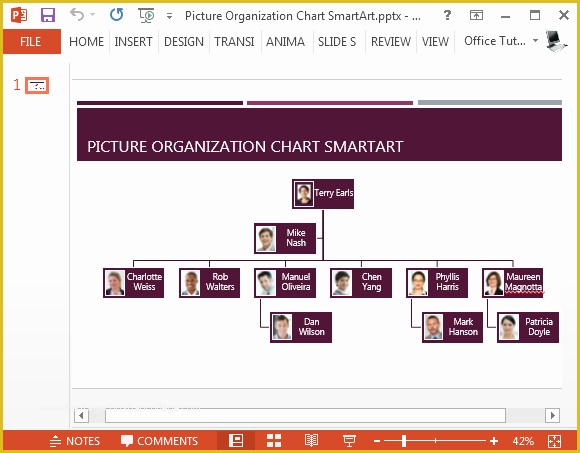Screen dimensions: 580x453
Task: Select the Chen Yang box
Action: [x=361, y=283]
